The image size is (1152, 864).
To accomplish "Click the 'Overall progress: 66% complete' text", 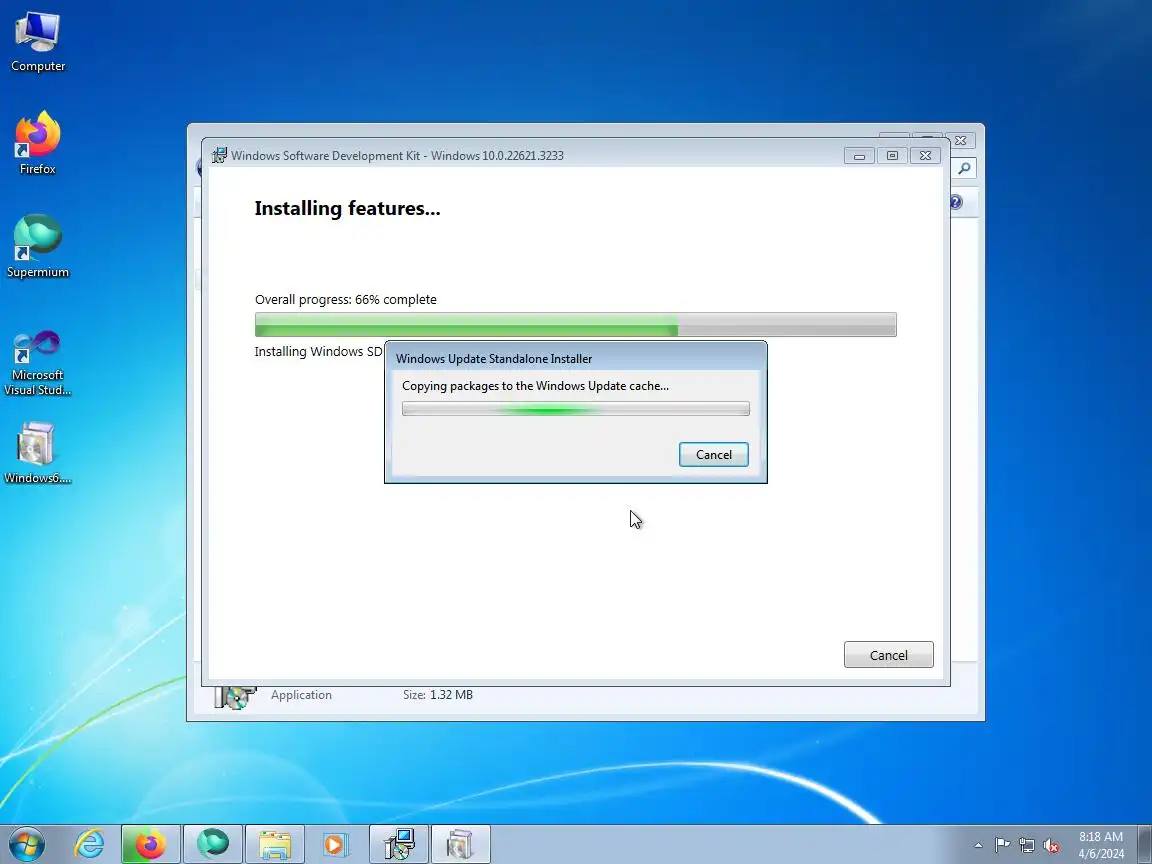I will point(345,300).
